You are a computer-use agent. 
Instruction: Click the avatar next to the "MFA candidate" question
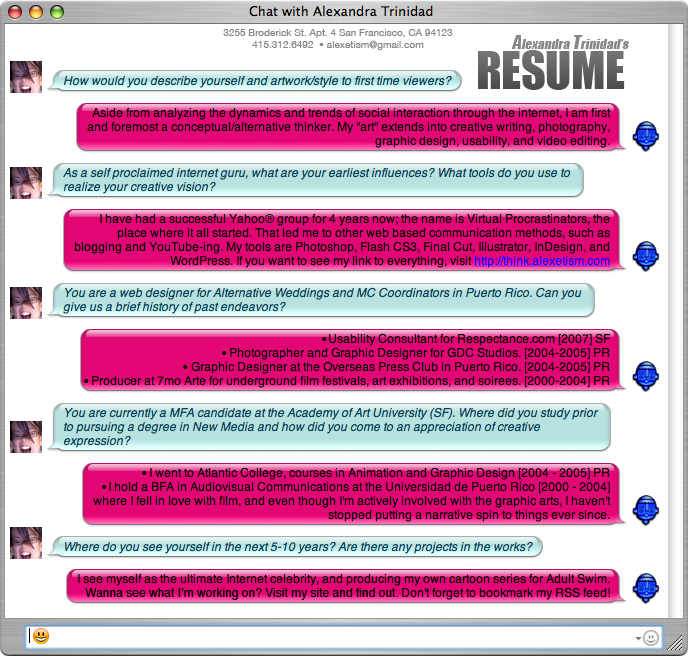coord(25,436)
